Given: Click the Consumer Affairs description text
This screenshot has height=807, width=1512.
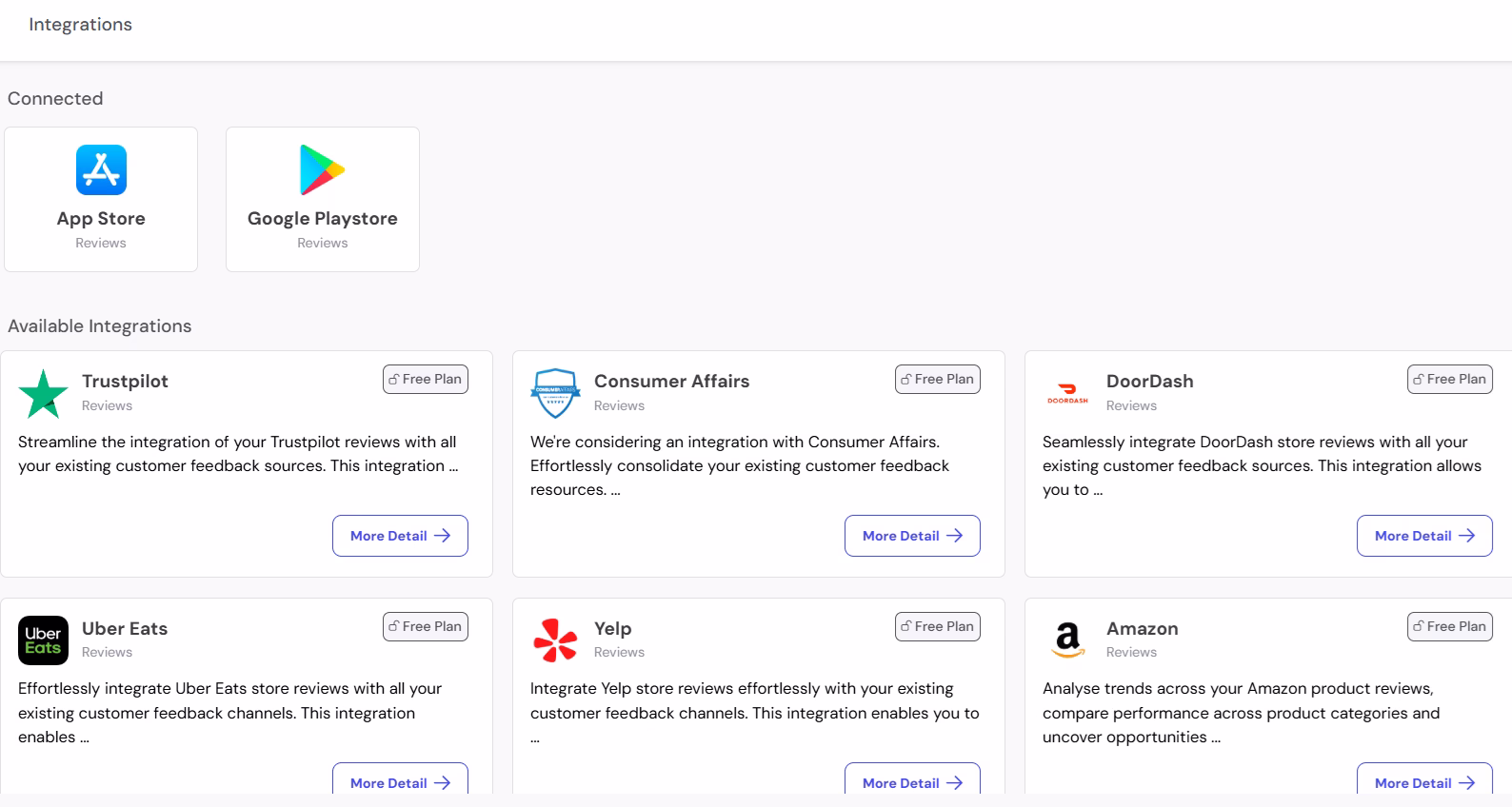Looking at the screenshot, I should [x=740, y=465].
